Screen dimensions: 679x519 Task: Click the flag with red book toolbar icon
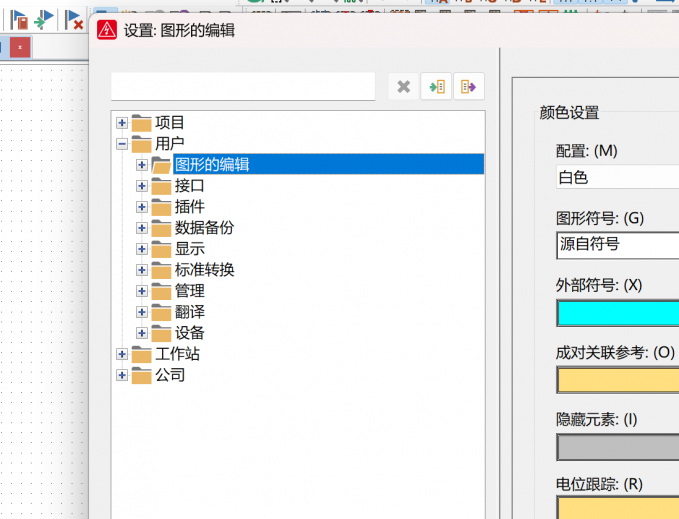point(19,20)
